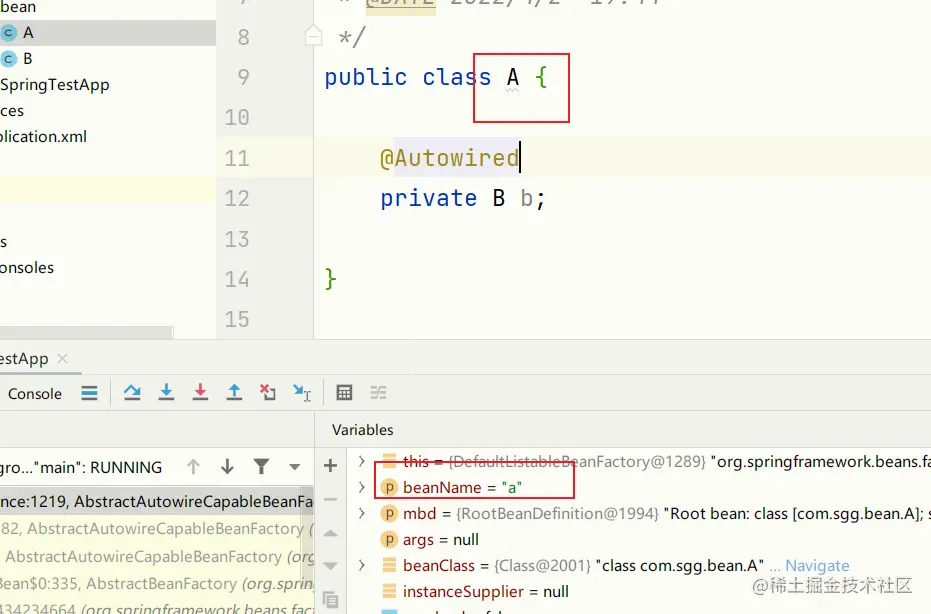Screen dimensions: 931x614
Task: Click Drop Frame icon
Action: coord(268,393)
